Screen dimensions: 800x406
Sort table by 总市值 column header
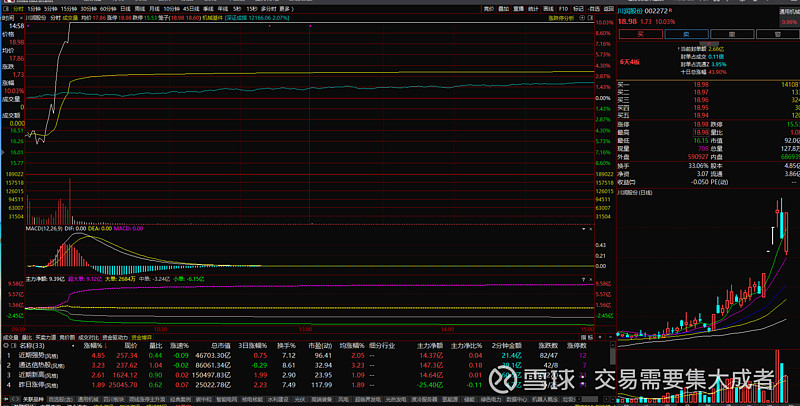[x=220, y=346]
